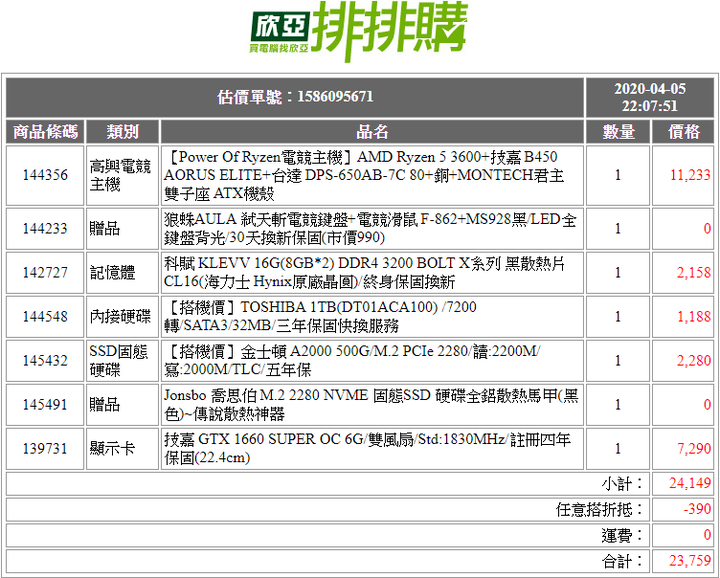The image size is (720, 578).
Task: Click the Jonsbo M.2 heatsink product name
Action: click(x=371, y=404)
